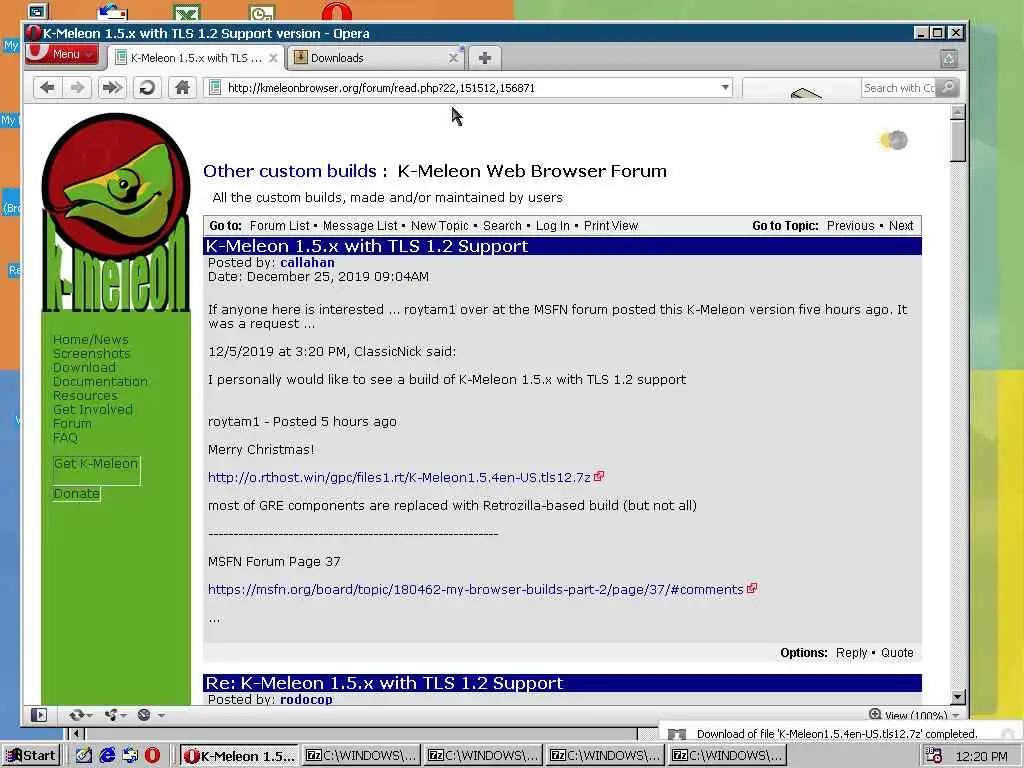1024x768 pixels.
Task: Launch Internet Explorer from quick launch
Action: coord(106,756)
